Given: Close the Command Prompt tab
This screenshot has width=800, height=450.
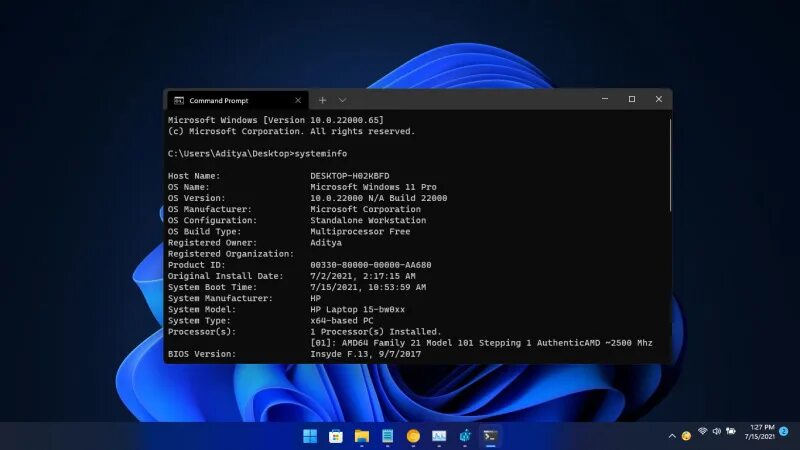Looking at the screenshot, I should 298,101.
